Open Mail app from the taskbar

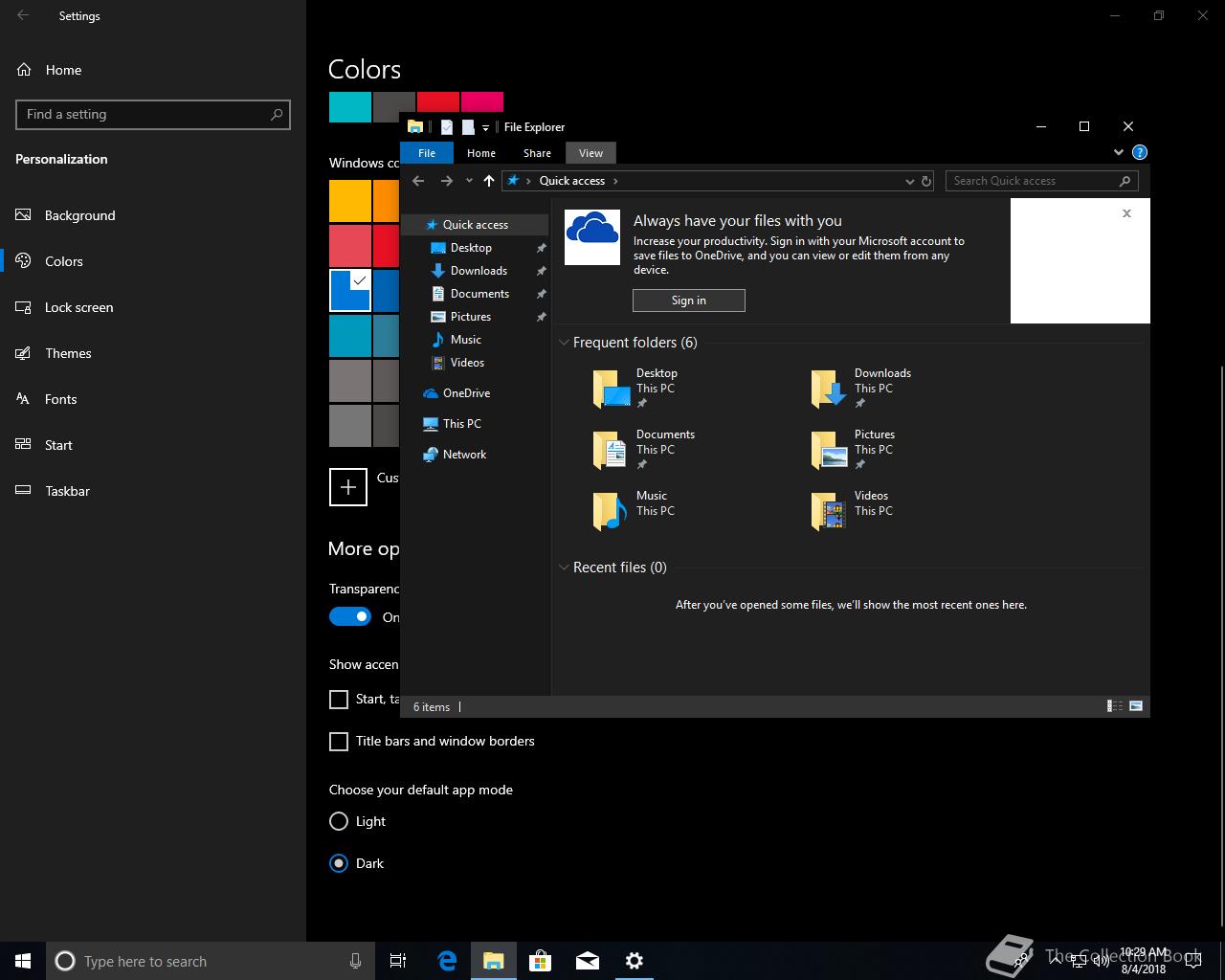click(588, 961)
